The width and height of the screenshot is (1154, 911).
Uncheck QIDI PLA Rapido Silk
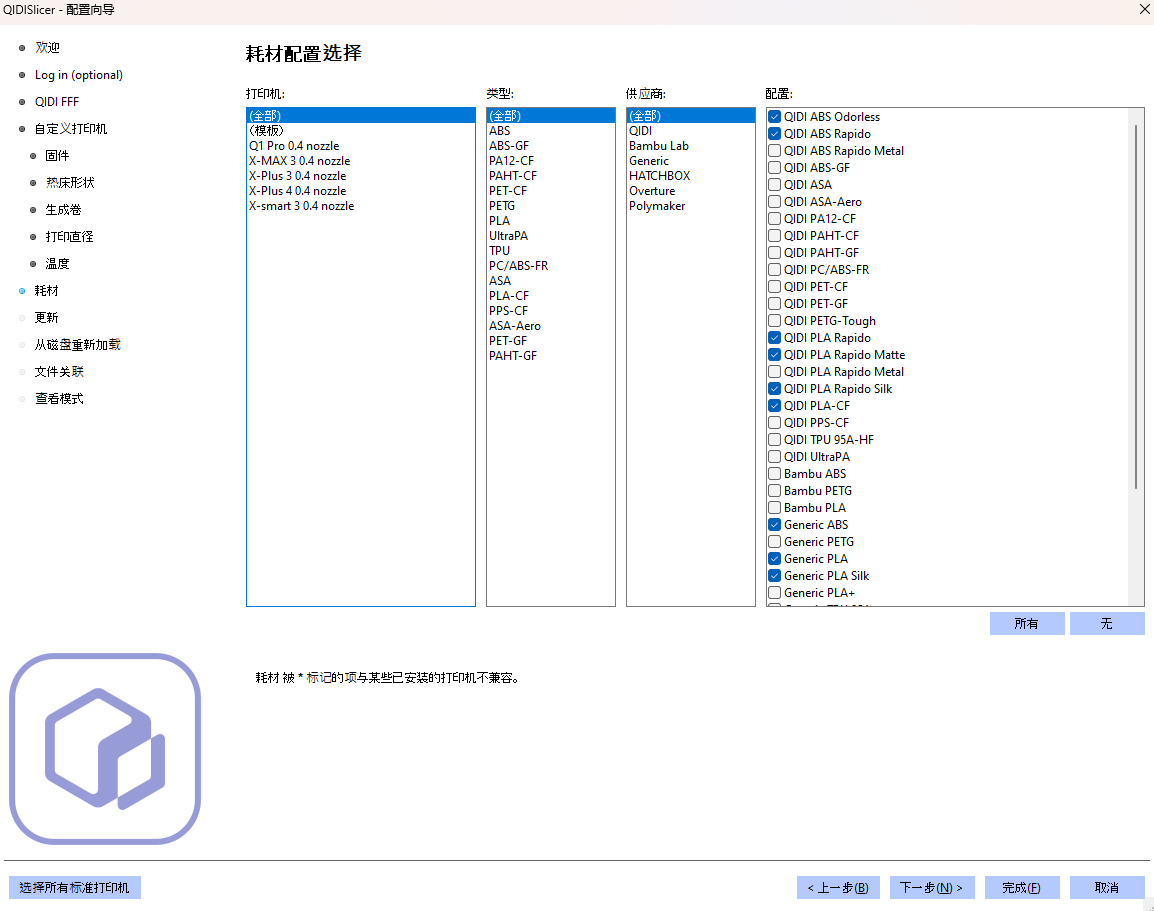coord(774,389)
